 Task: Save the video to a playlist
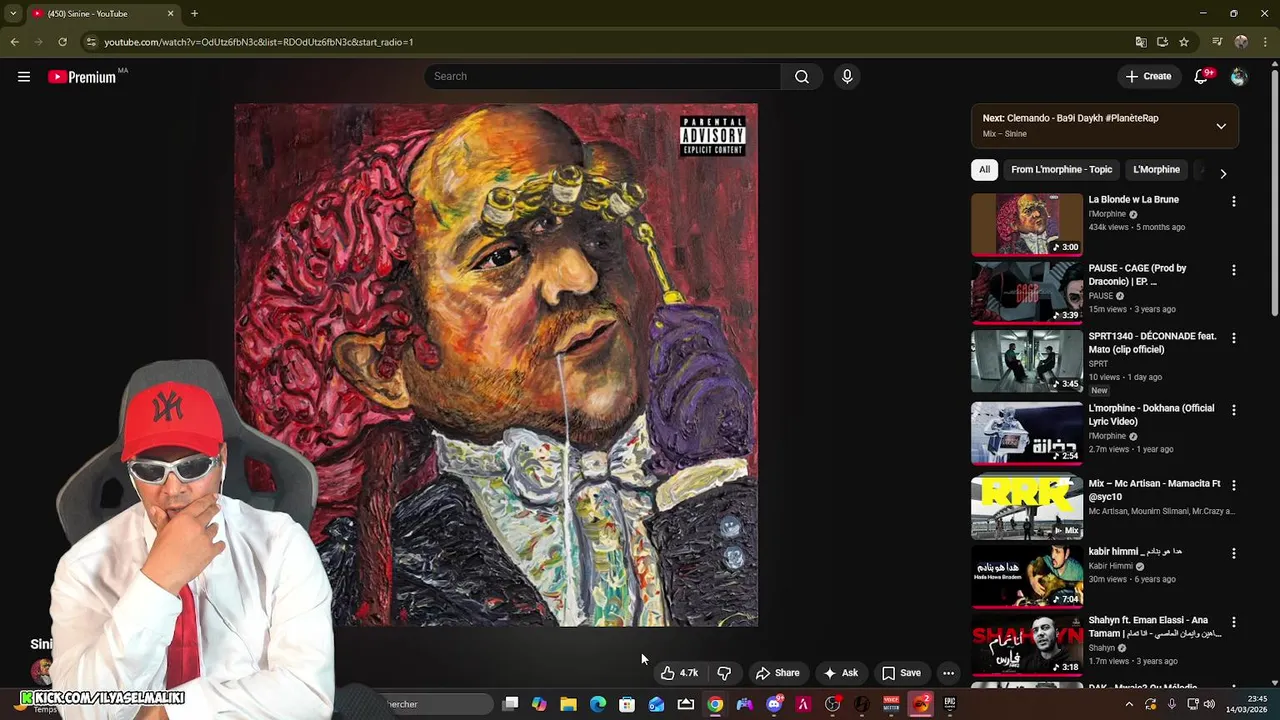[x=901, y=673]
